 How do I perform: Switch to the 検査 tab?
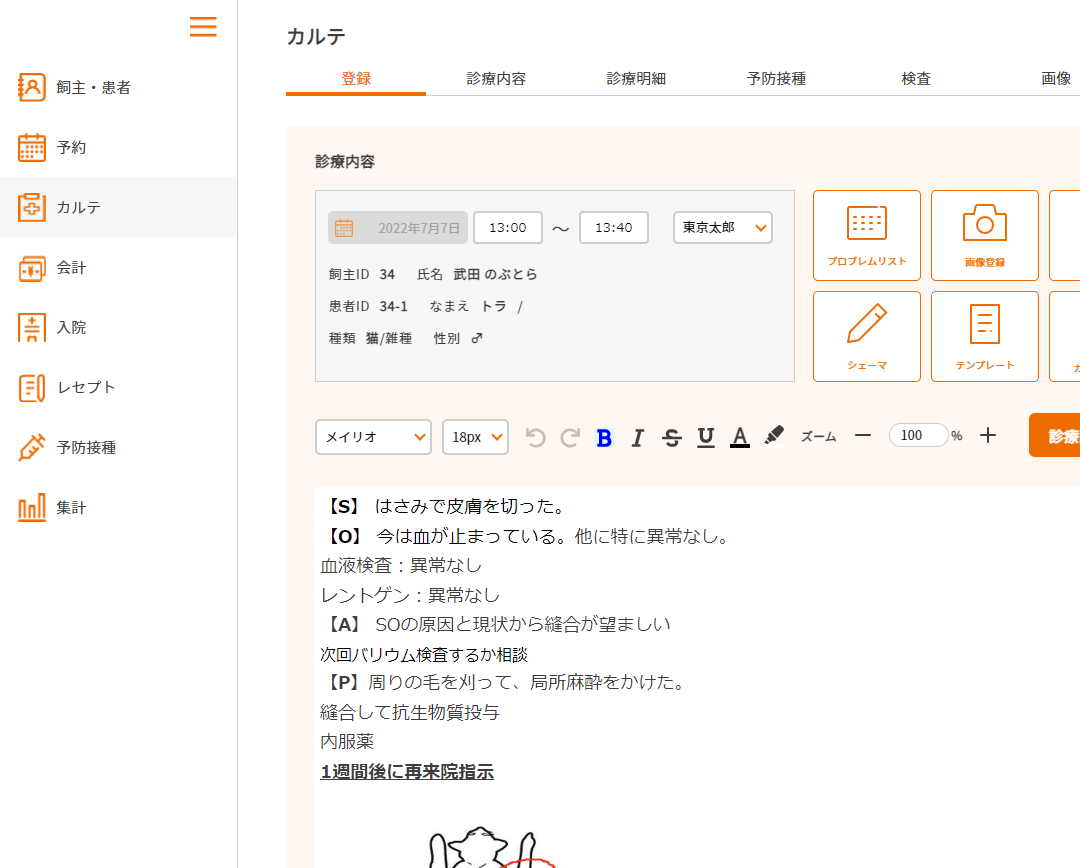point(916,79)
